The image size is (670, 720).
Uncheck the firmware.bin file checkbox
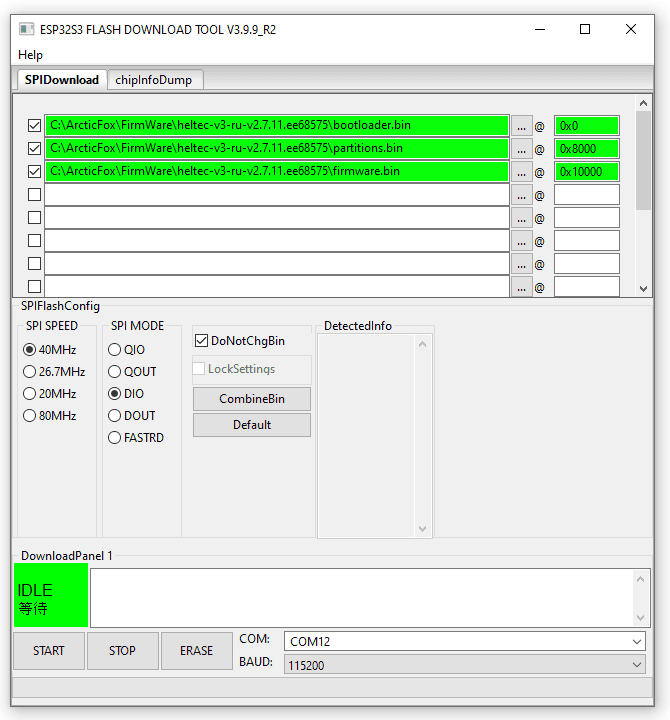click(34, 171)
